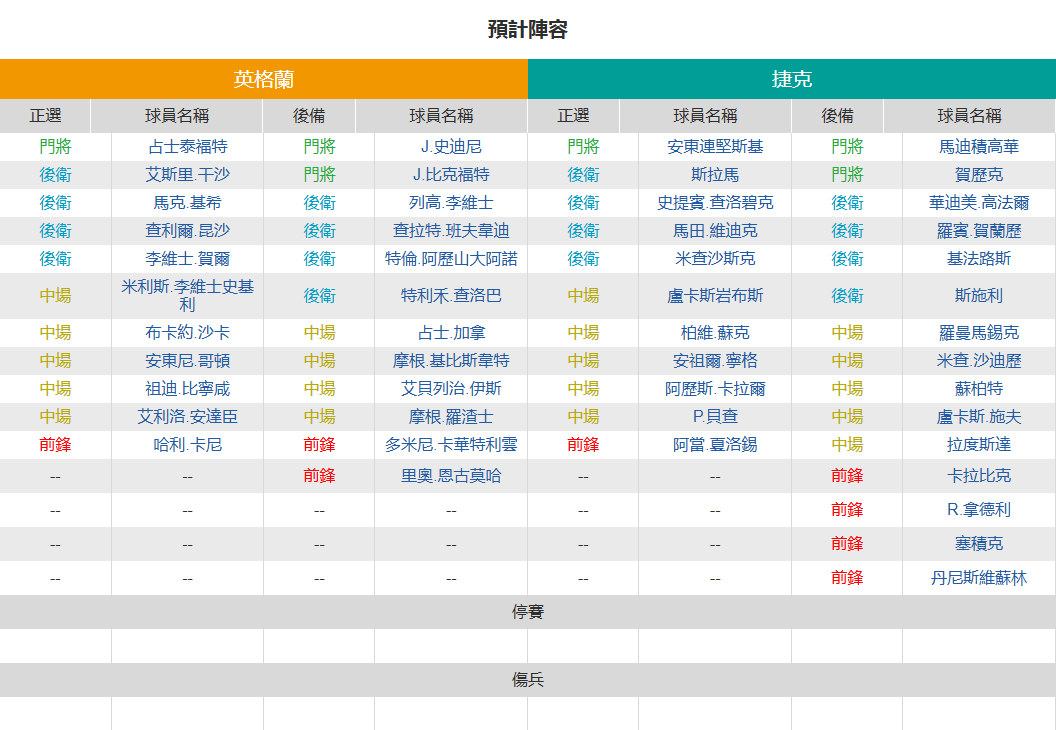Viewport: 1056px width, 730px height.
Task: Open Czech forward 阿當.夏洛錫
Action: click(715, 445)
